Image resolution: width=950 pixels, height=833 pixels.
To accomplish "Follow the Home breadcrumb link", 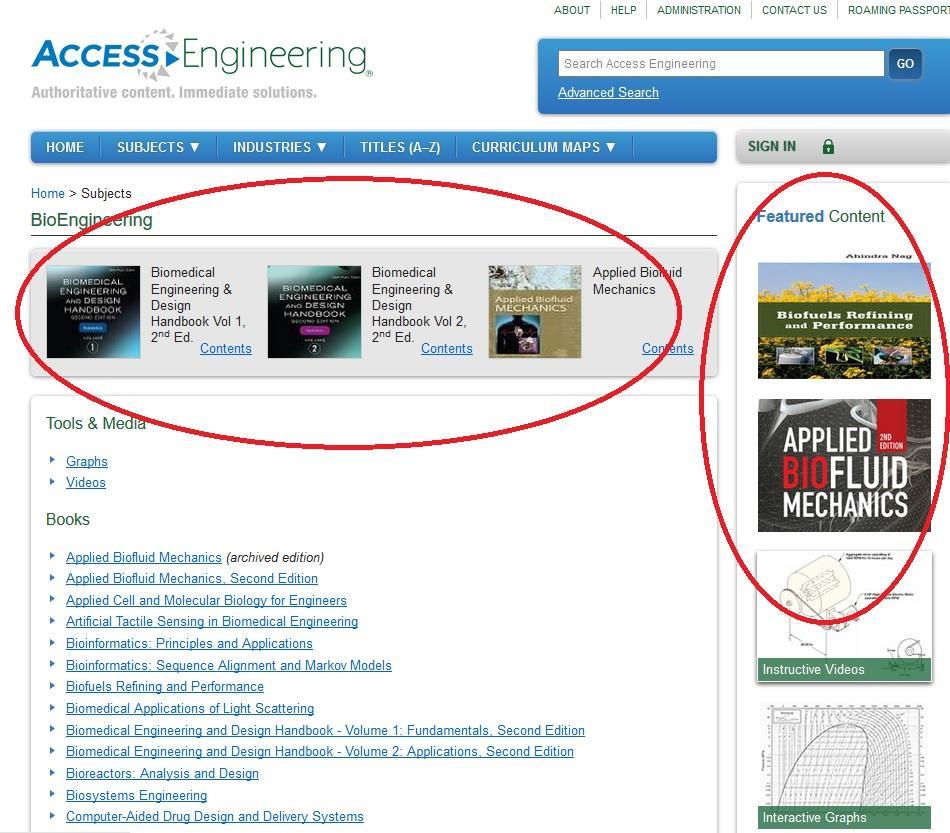I will [47, 193].
